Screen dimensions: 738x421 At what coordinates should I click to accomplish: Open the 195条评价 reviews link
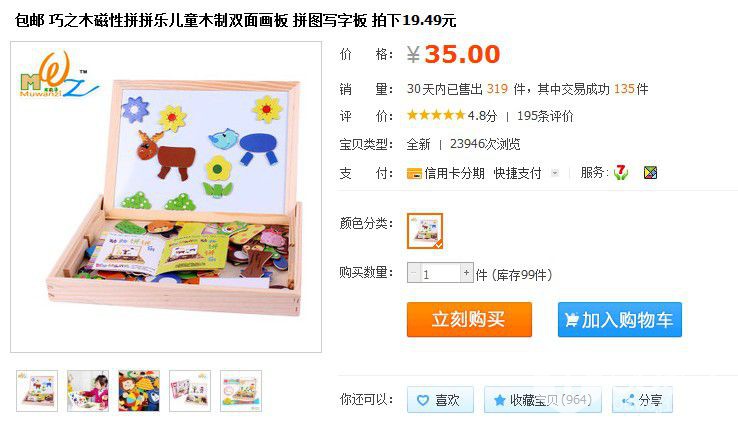tap(545, 116)
